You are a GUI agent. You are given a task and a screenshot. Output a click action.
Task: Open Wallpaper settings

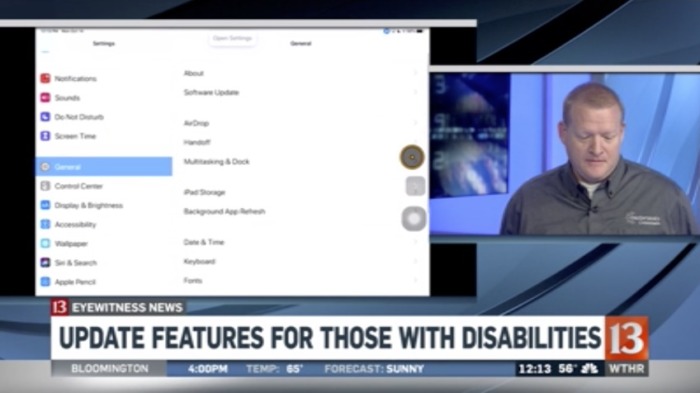pos(104,243)
